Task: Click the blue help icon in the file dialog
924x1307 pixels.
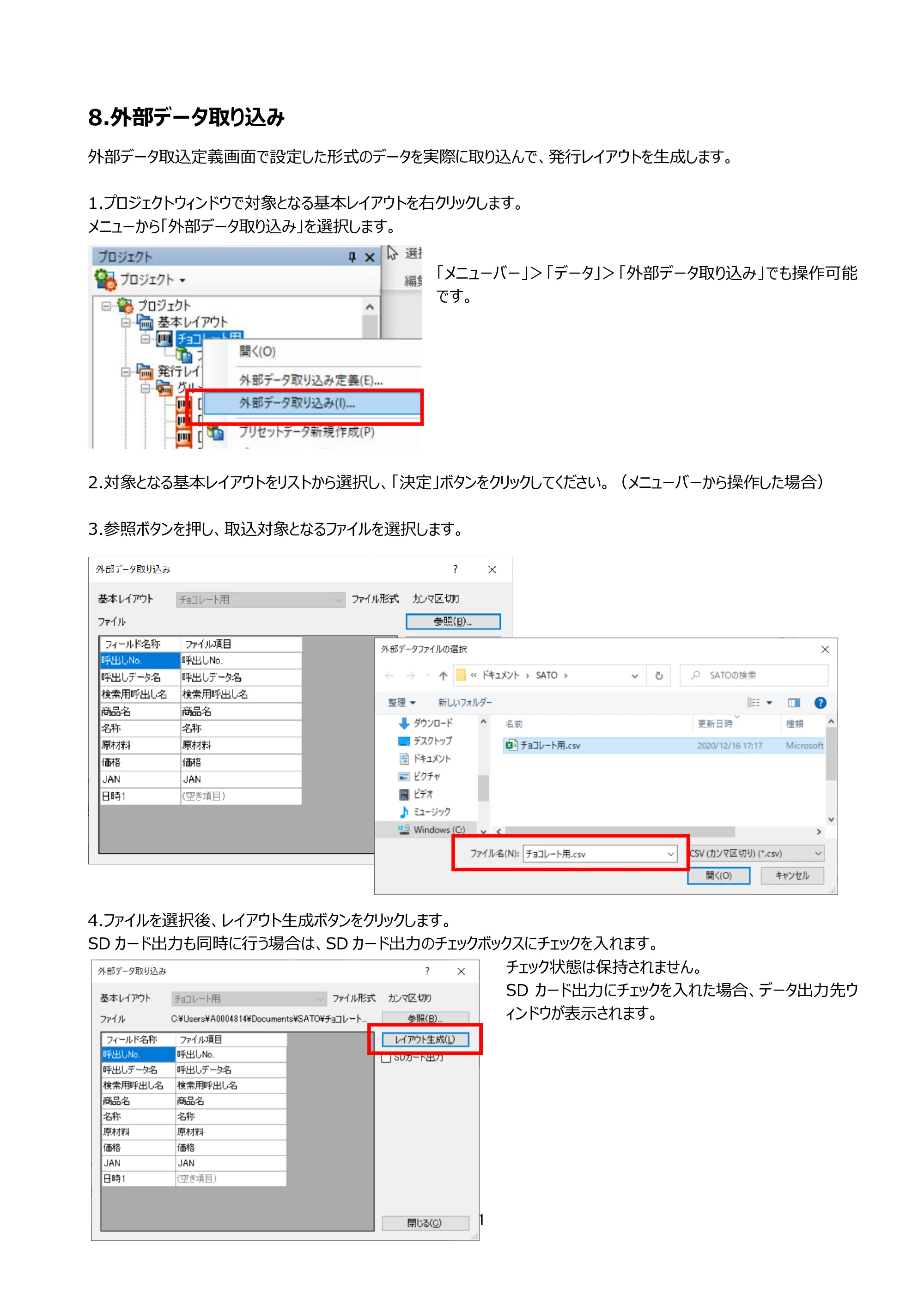Action: tap(820, 702)
